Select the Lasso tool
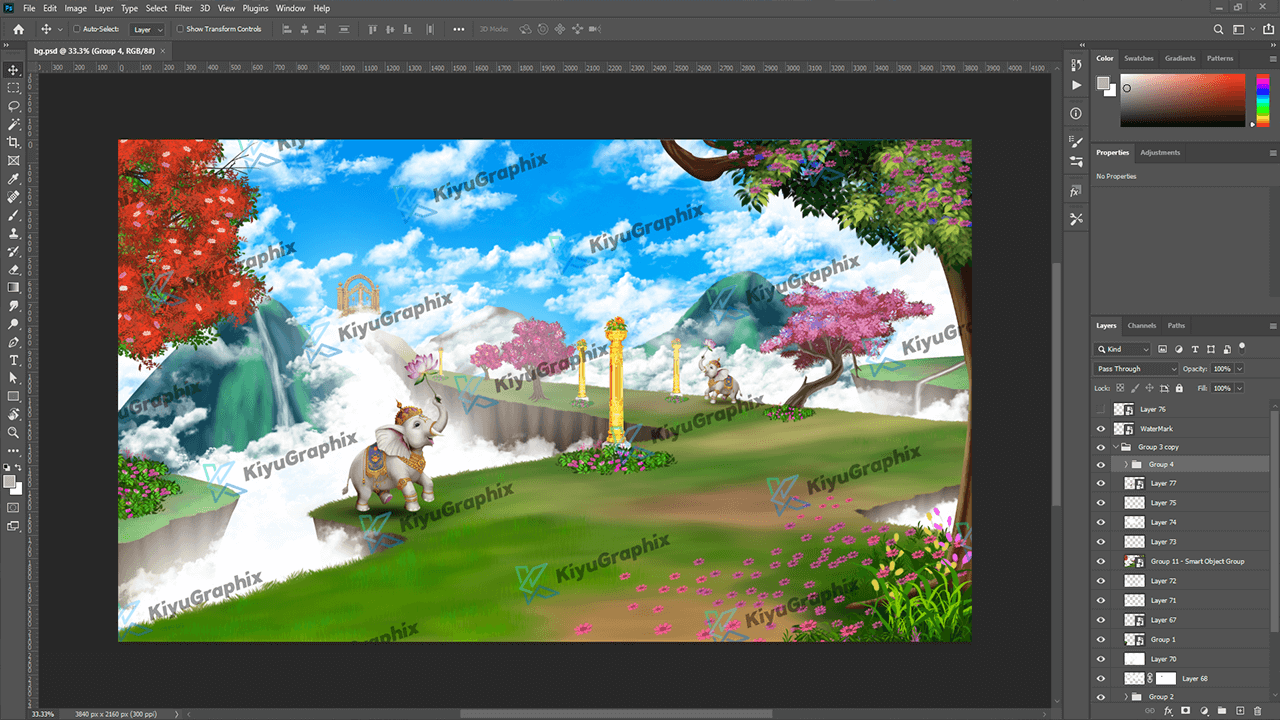 14,106
